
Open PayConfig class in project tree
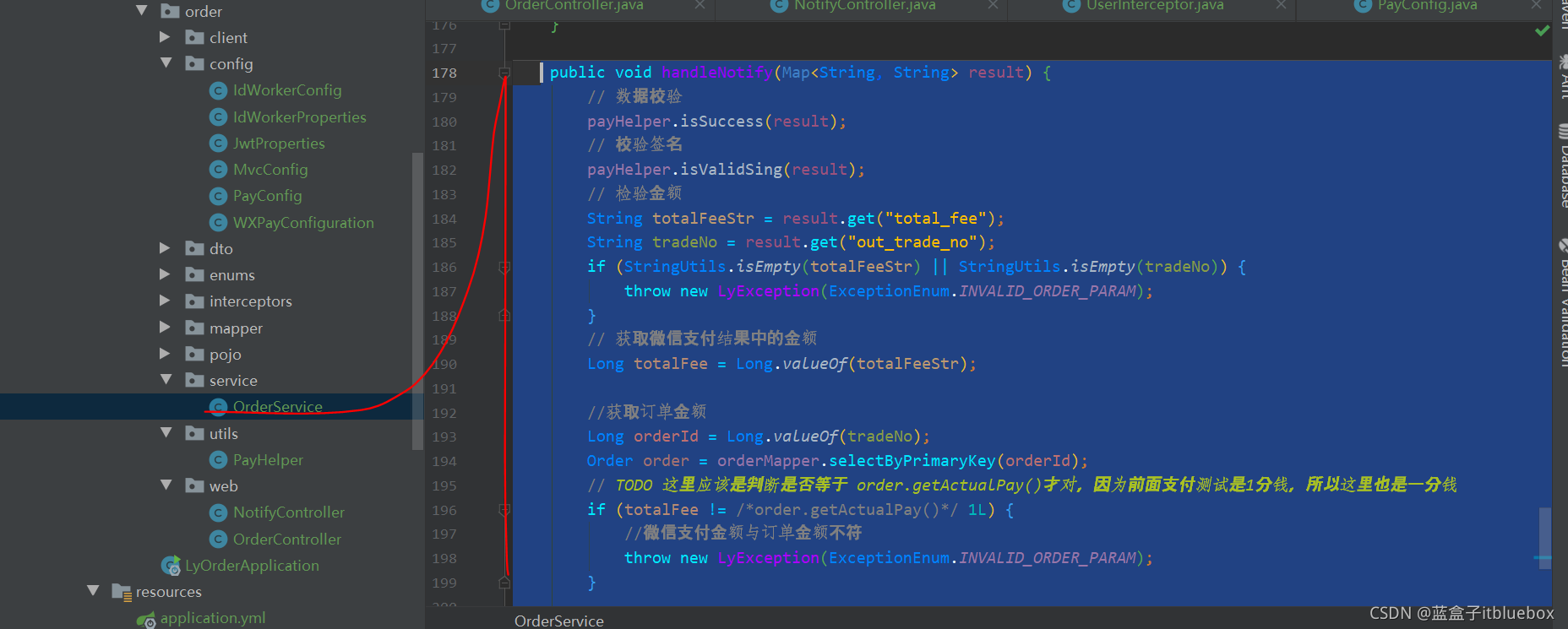pos(267,196)
